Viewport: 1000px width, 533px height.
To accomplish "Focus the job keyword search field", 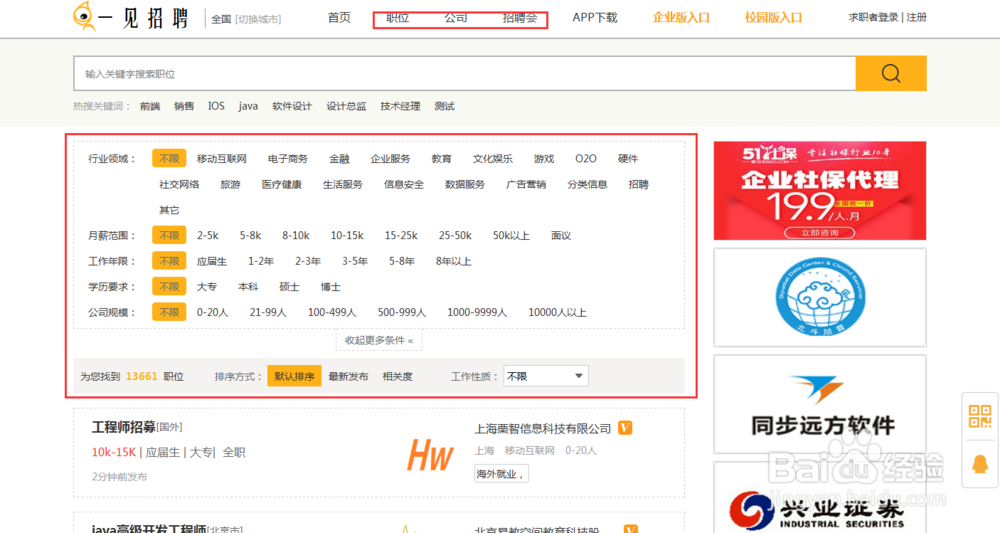I will pyautogui.click(x=464, y=73).
